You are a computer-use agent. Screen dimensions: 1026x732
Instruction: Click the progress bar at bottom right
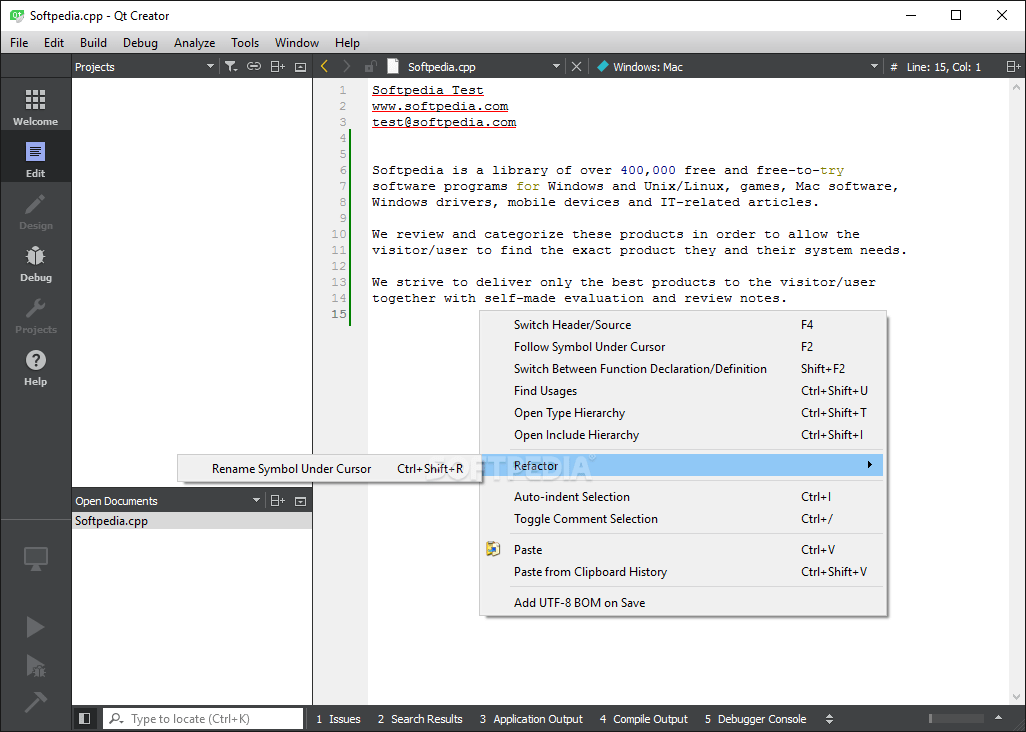pos(957,717)
